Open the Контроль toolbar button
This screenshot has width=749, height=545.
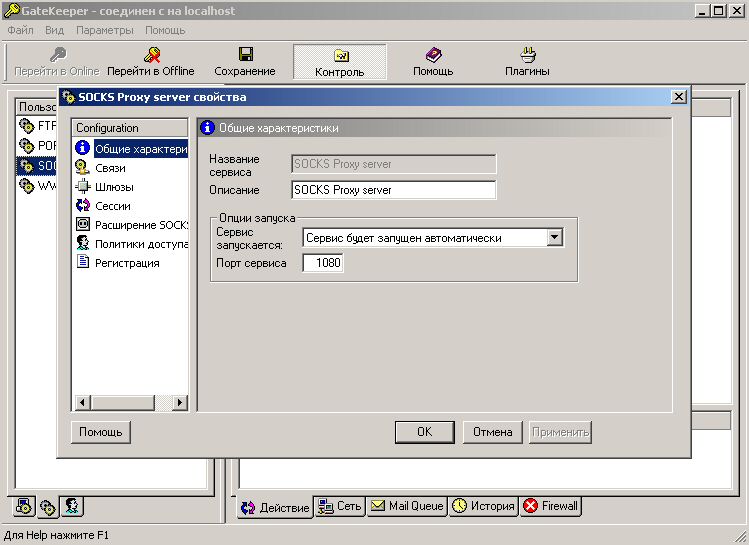340,62
